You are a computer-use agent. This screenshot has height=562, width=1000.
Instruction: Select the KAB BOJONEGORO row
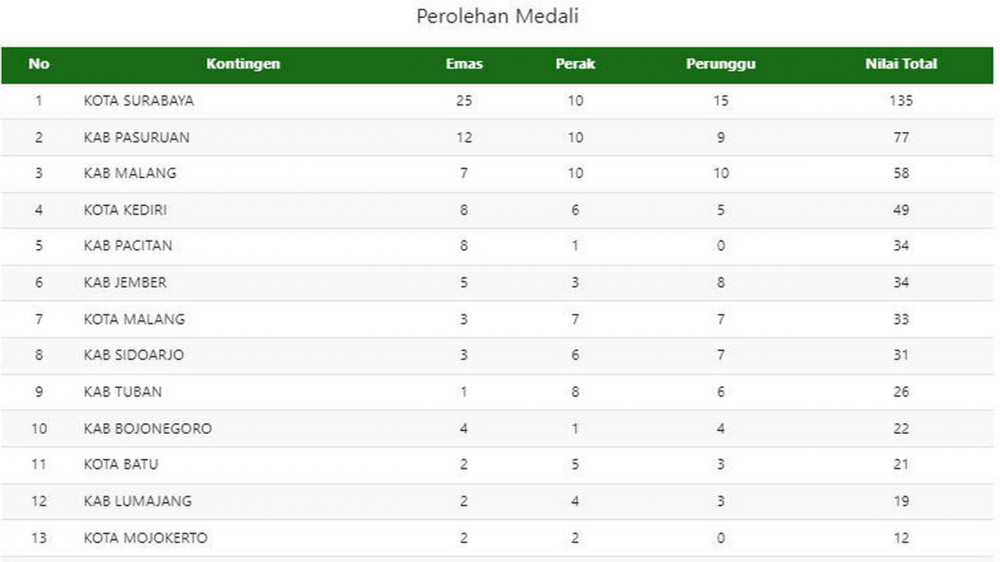[x=497, y=428]
